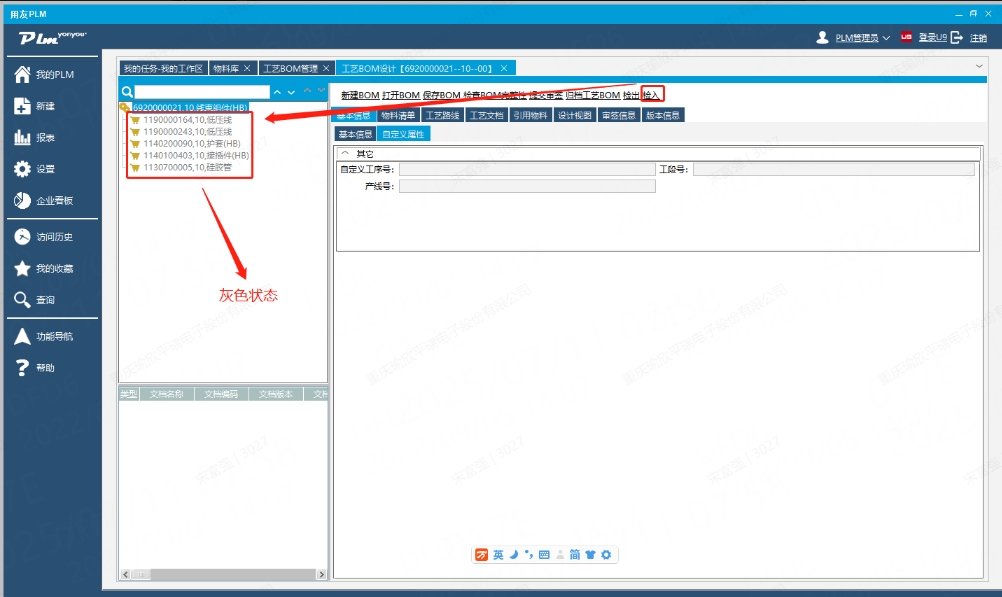Click the 自定义工序号 field
Viewport: 1002px width, 597px height.
[527, 169]
